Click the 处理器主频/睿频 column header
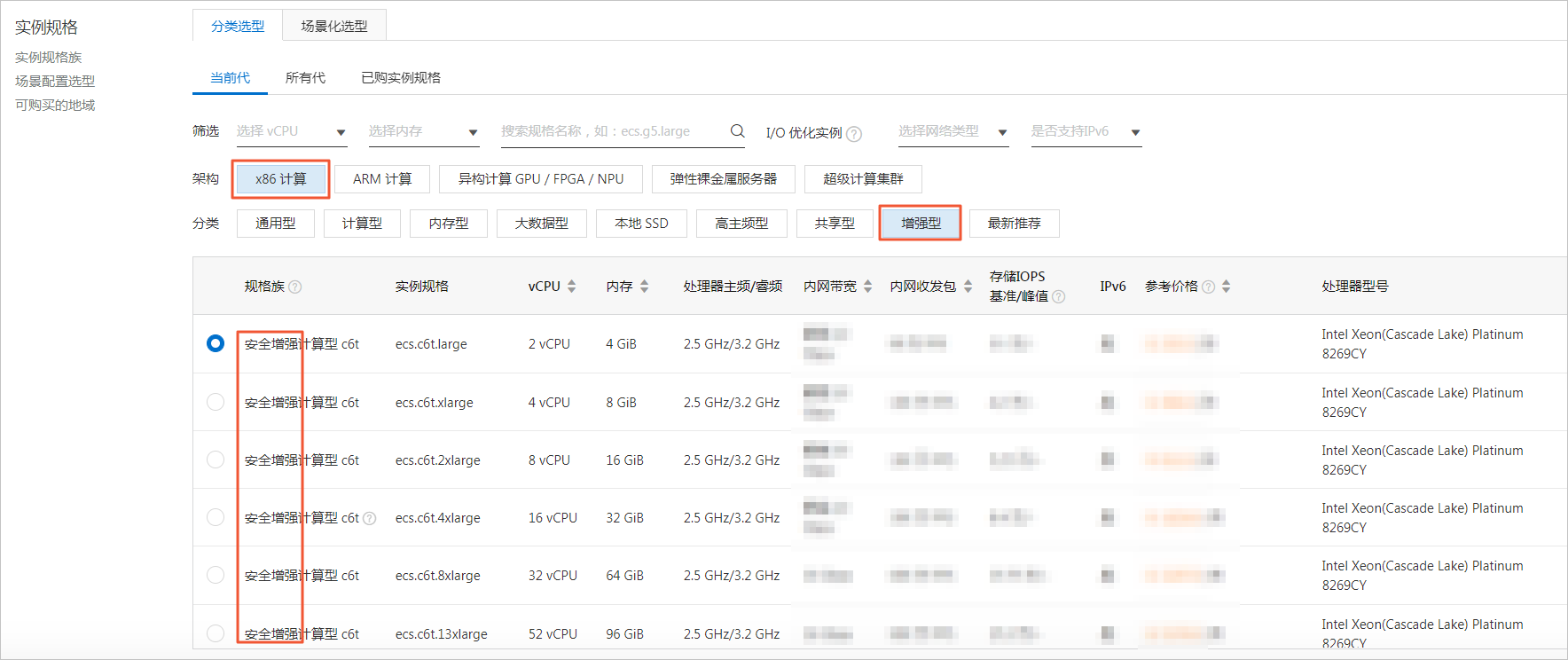This screenshot has width=1568, height=660. tap(733, 287)
